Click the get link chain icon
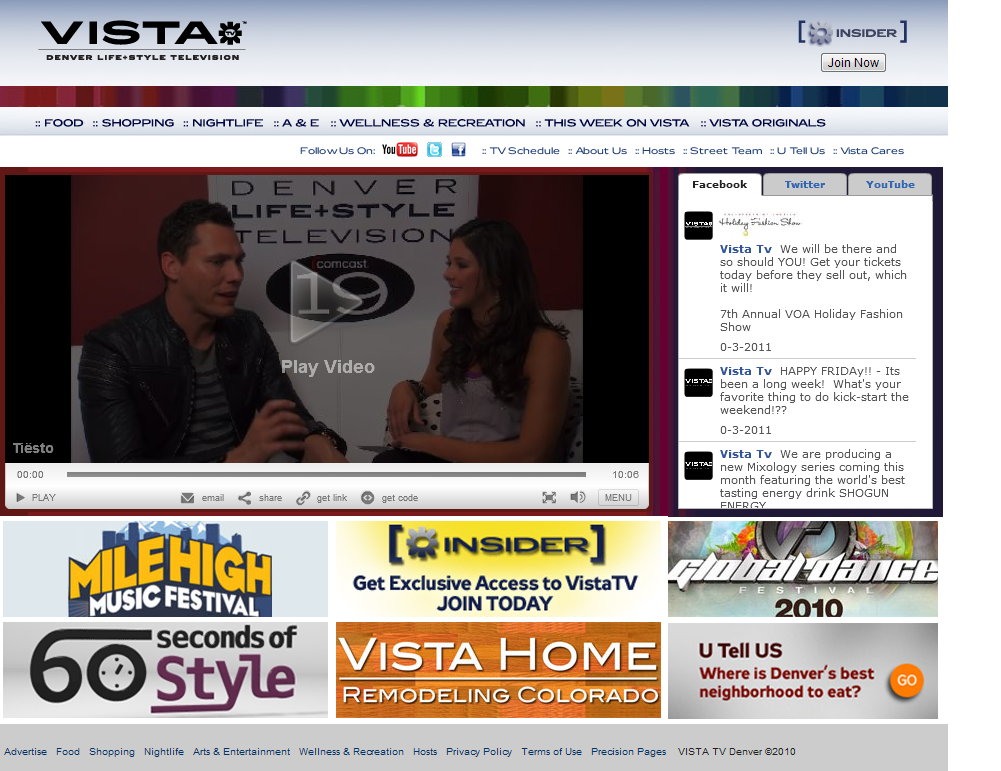Image resolution: width=1001 pixels, height=771 pixels. pos(303,498)
